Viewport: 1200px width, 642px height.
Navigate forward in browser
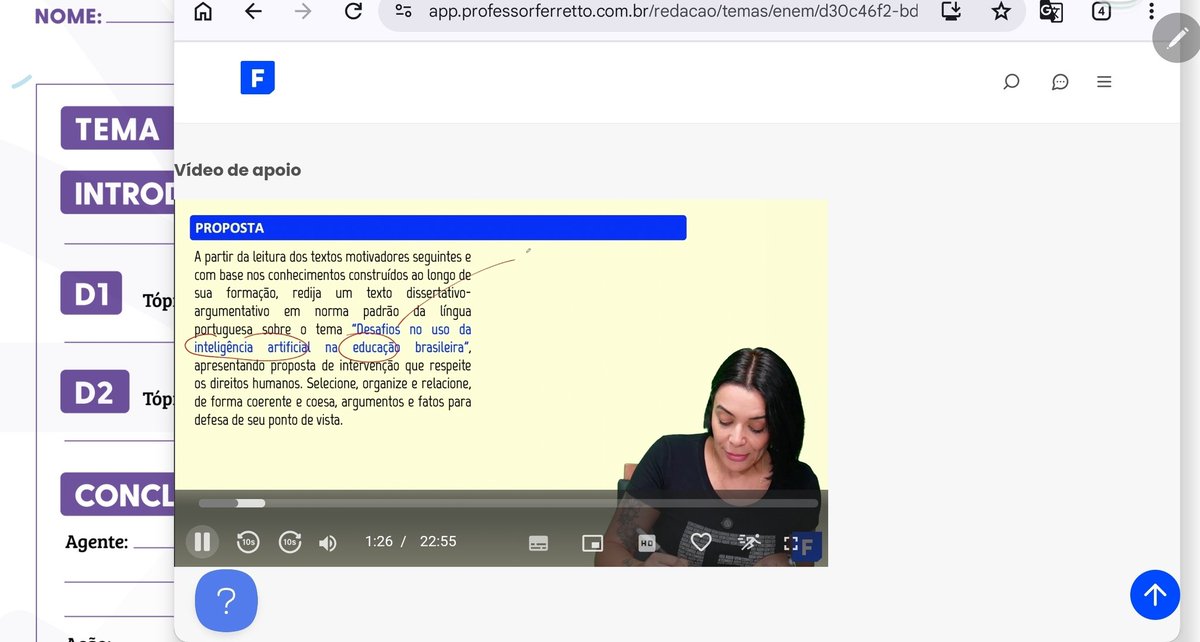tap(303, 11)
